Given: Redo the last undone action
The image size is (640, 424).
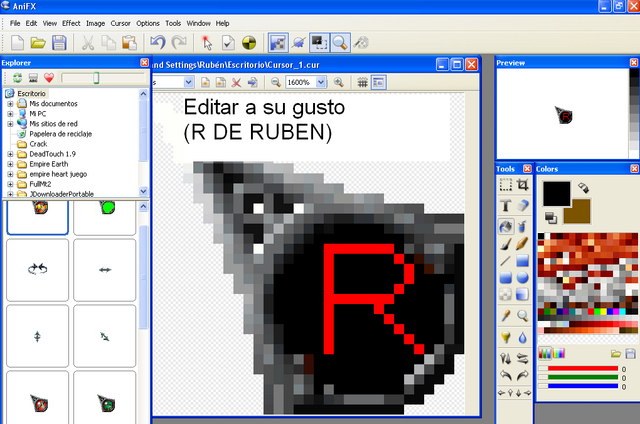Looking at the screenshot, I should coord(179,42).
